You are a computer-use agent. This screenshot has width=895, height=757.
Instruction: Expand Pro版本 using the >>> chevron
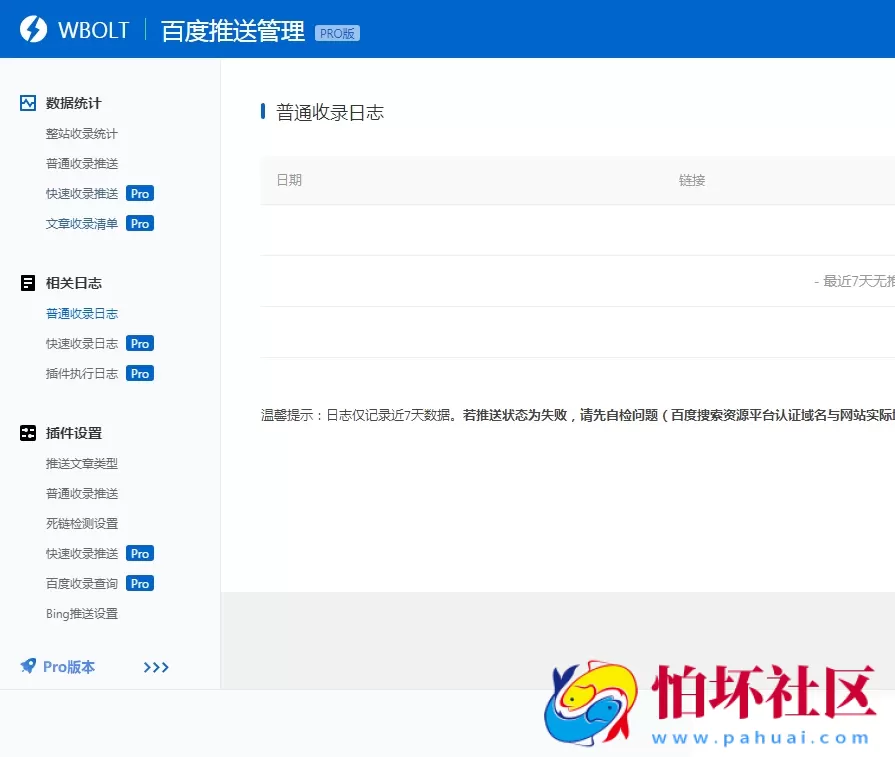coord(156,666)
